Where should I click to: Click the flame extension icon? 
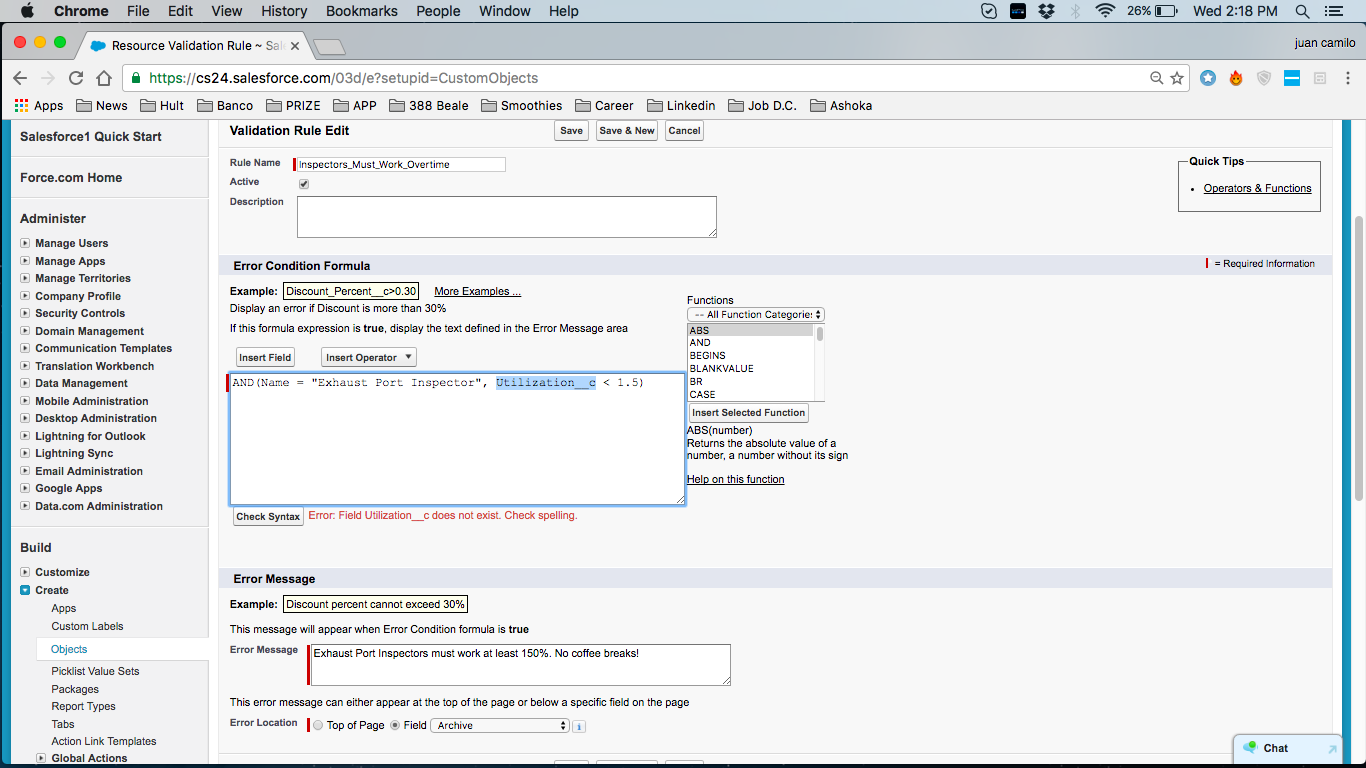click(1236, 78)
